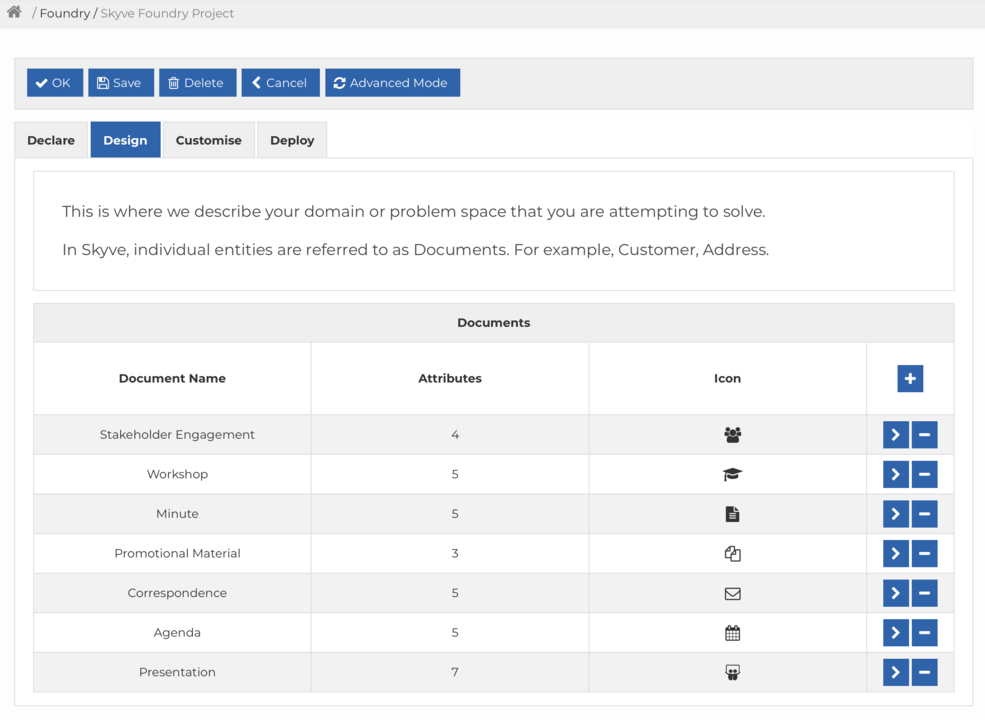
Task: Remove the Agenda document
Action: pos(924,633)
